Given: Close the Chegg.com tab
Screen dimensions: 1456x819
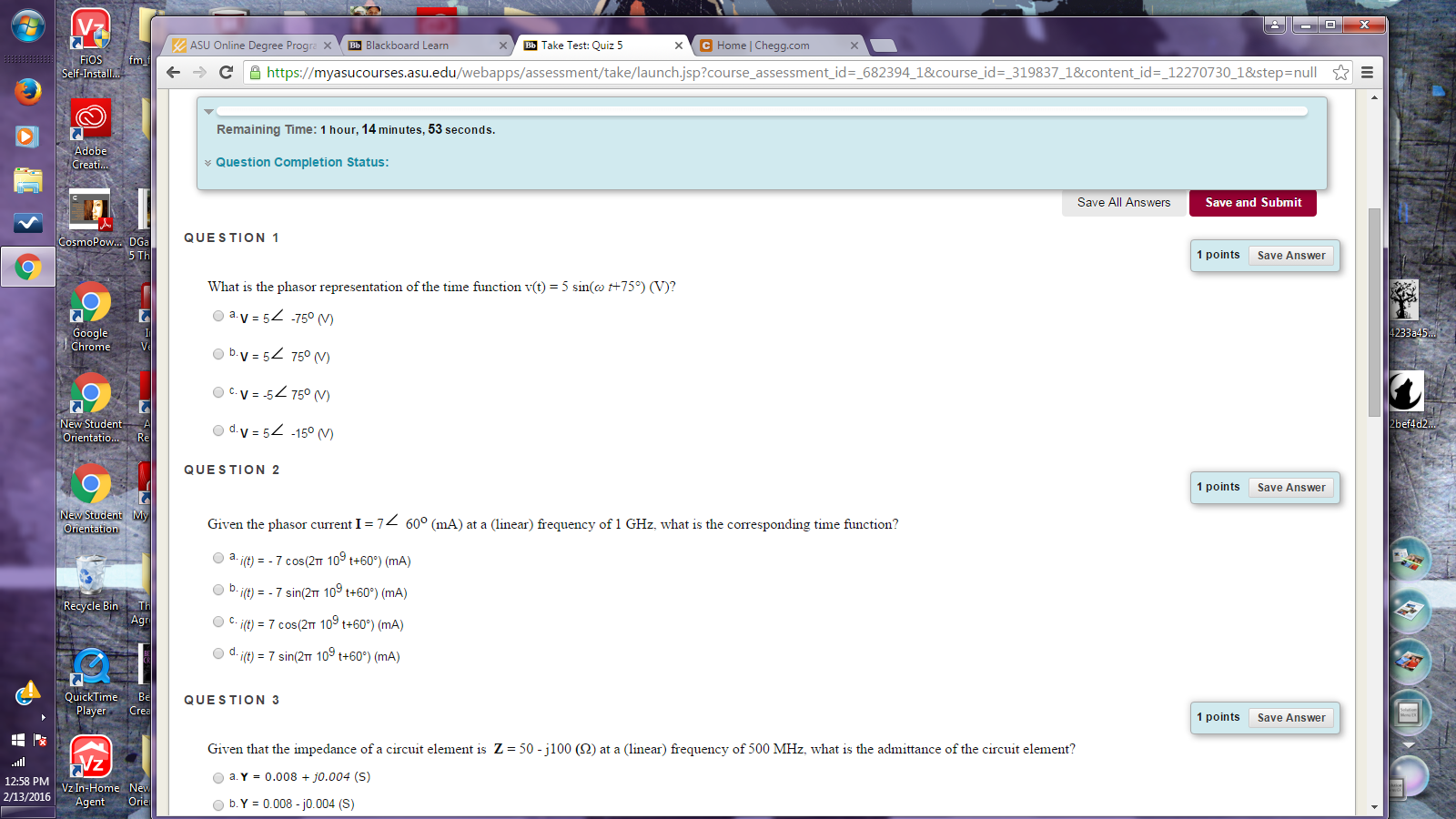Looking at the screenshot, I should tap(854, 45).
